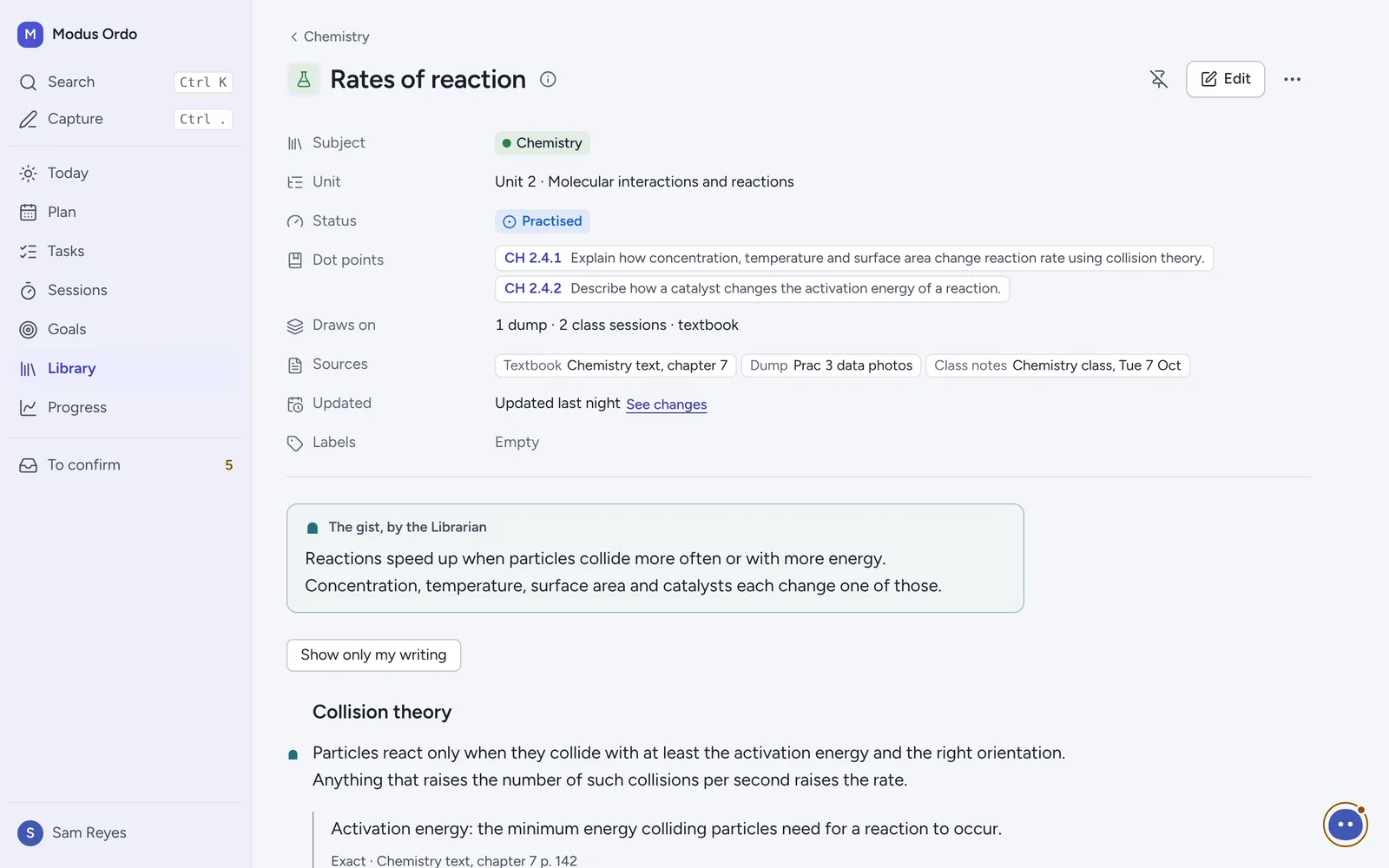The image size is (1389, 868).
Task: Open dot point CH 2.4.1
Action: pos(854,258)
